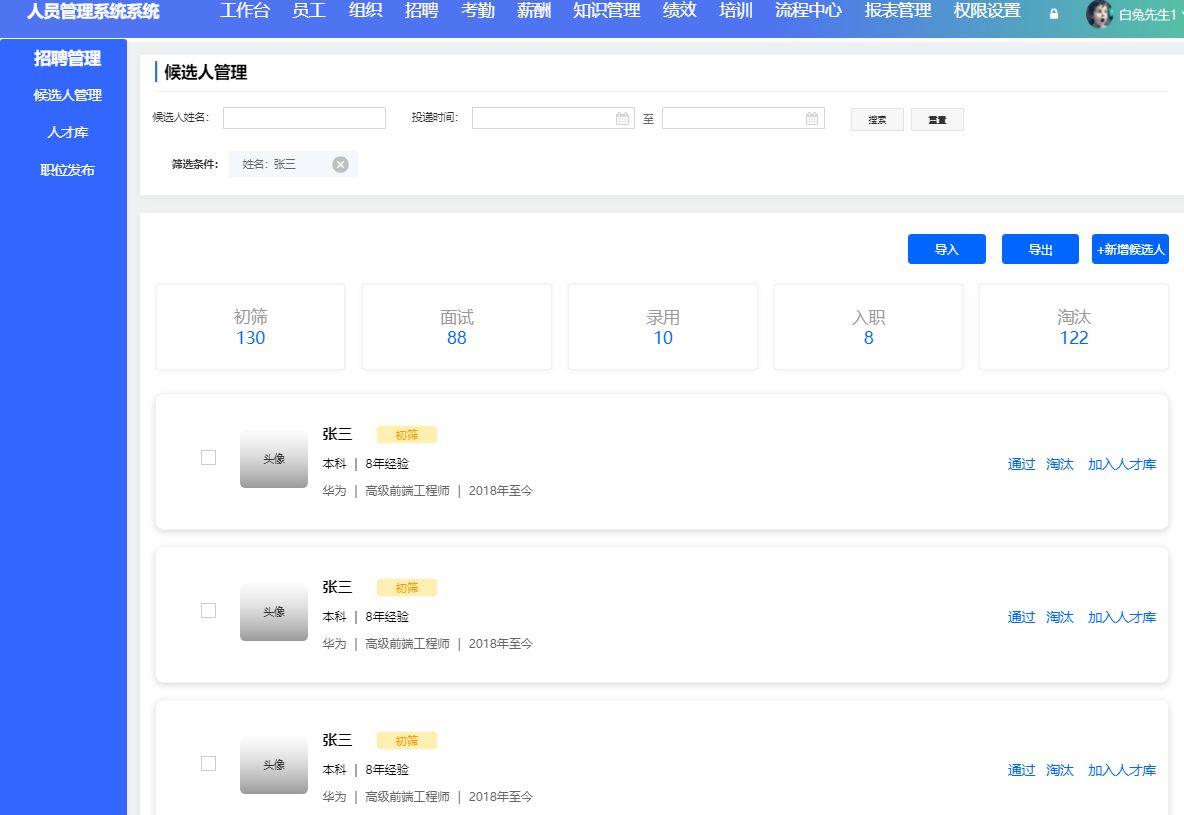This screenshot has height=815, width=1184.
Task: Click the 白兔先生1 profile avatar
Action: pos(1099,14)
